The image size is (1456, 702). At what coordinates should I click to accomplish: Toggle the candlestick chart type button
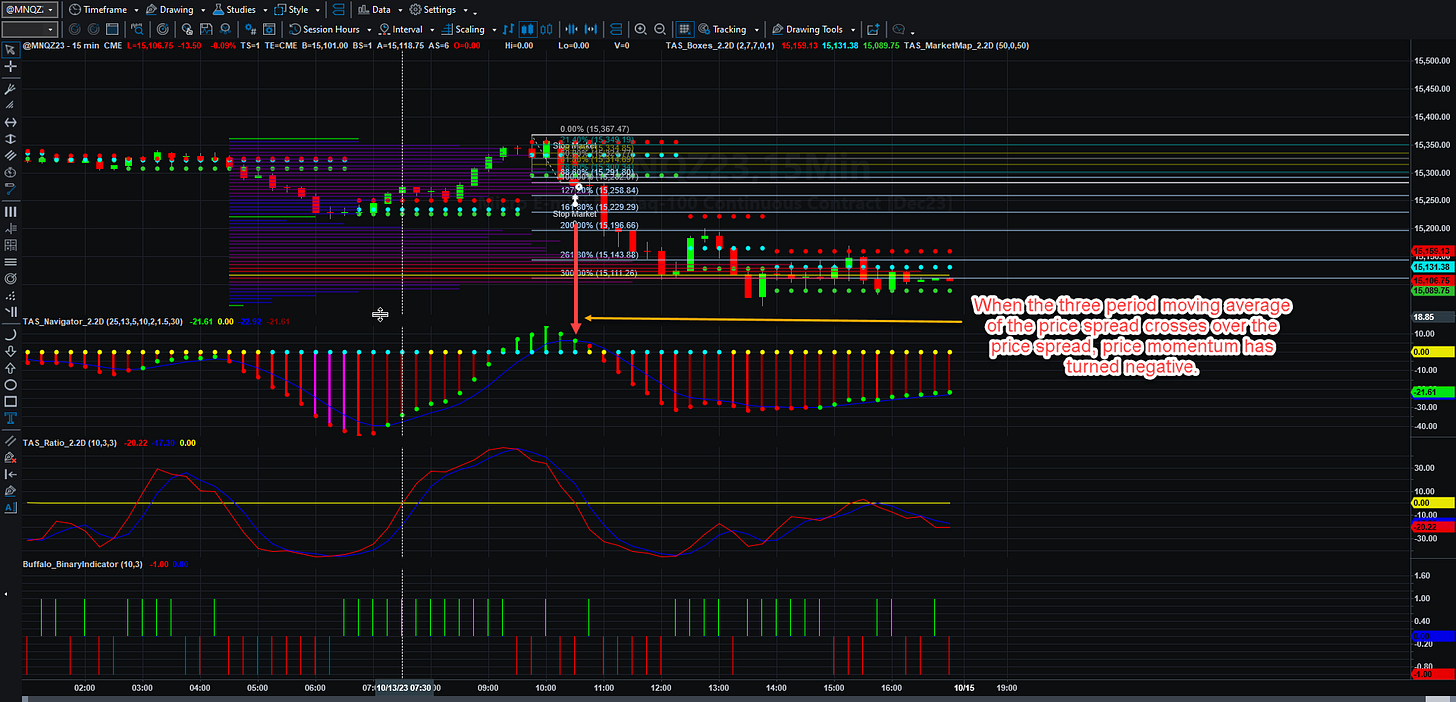click(528, 29)
